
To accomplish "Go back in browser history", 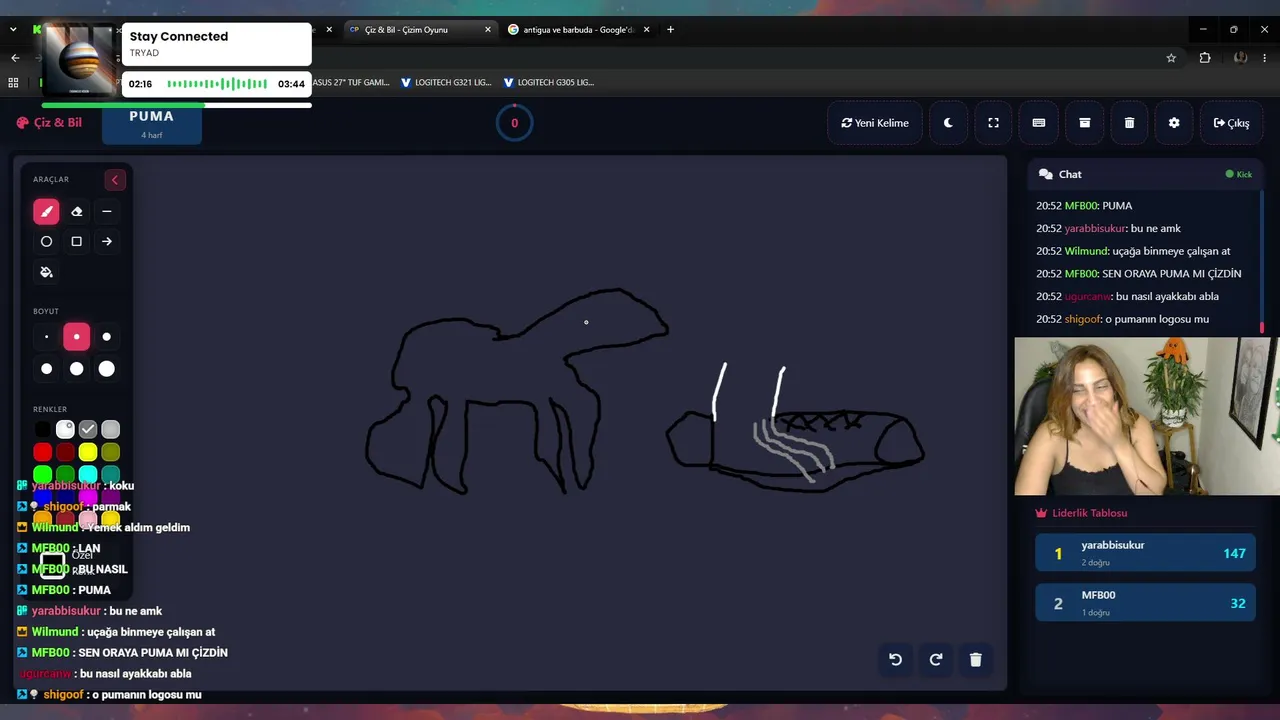I will [x=15, y=58].
